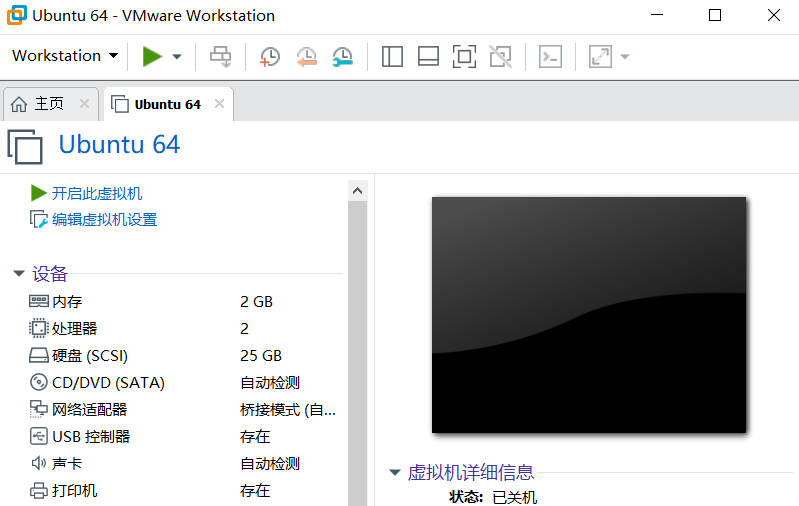
Task: Click the 25 GB hard disk value
Action: coord(261,356)
